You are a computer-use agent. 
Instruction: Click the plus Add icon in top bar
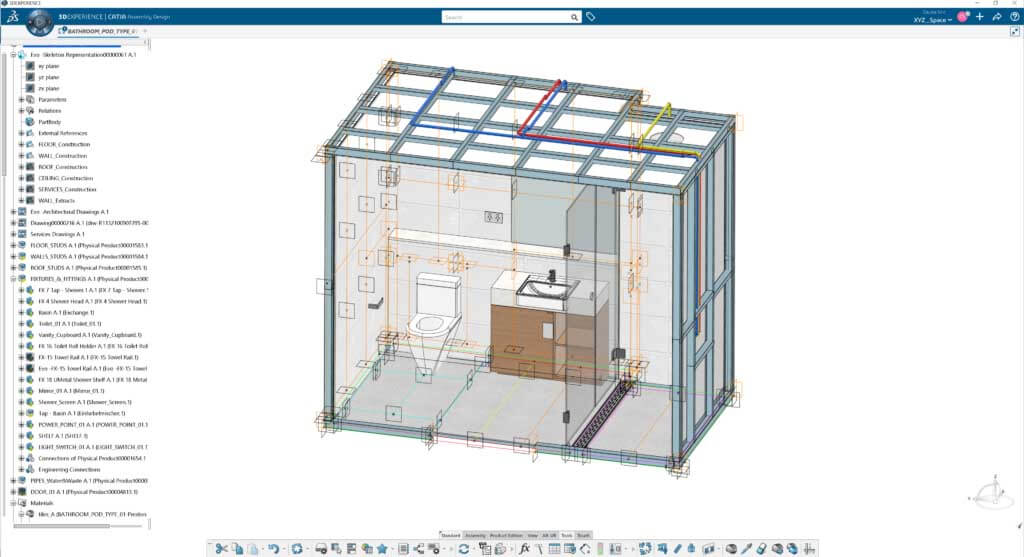[980, 17]
